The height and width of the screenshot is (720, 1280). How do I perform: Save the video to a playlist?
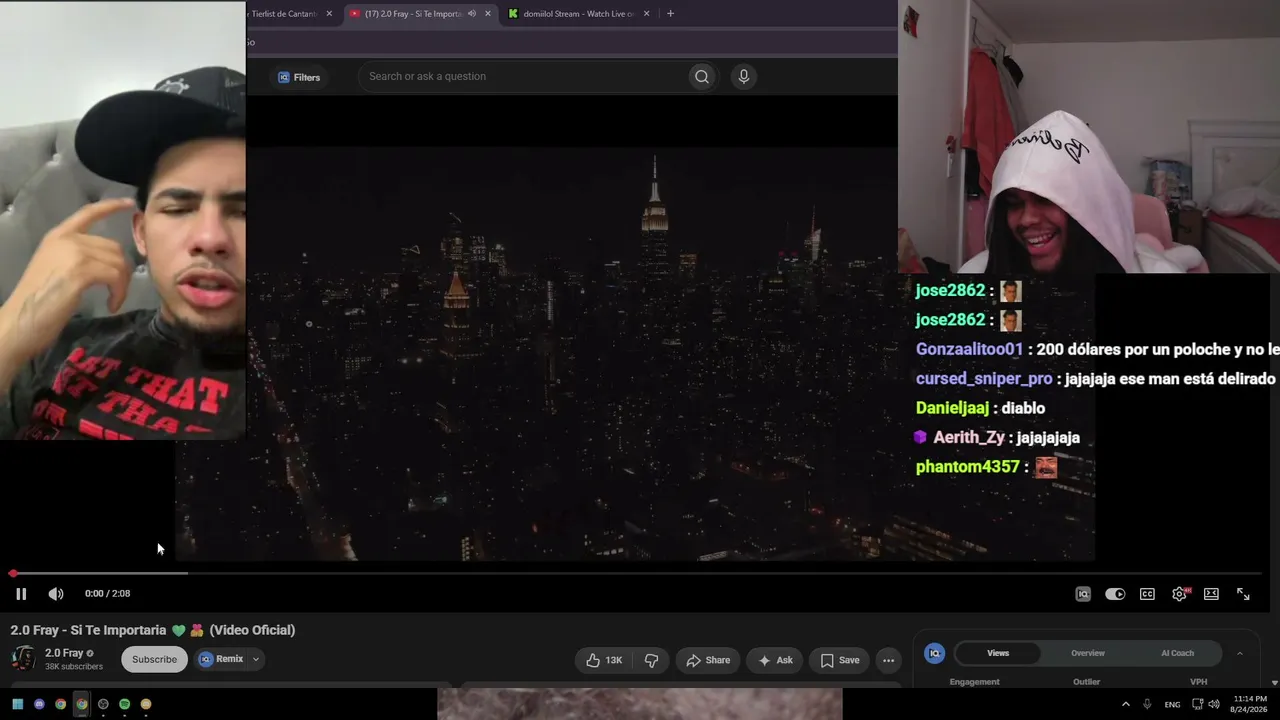[x=840, y=660]
